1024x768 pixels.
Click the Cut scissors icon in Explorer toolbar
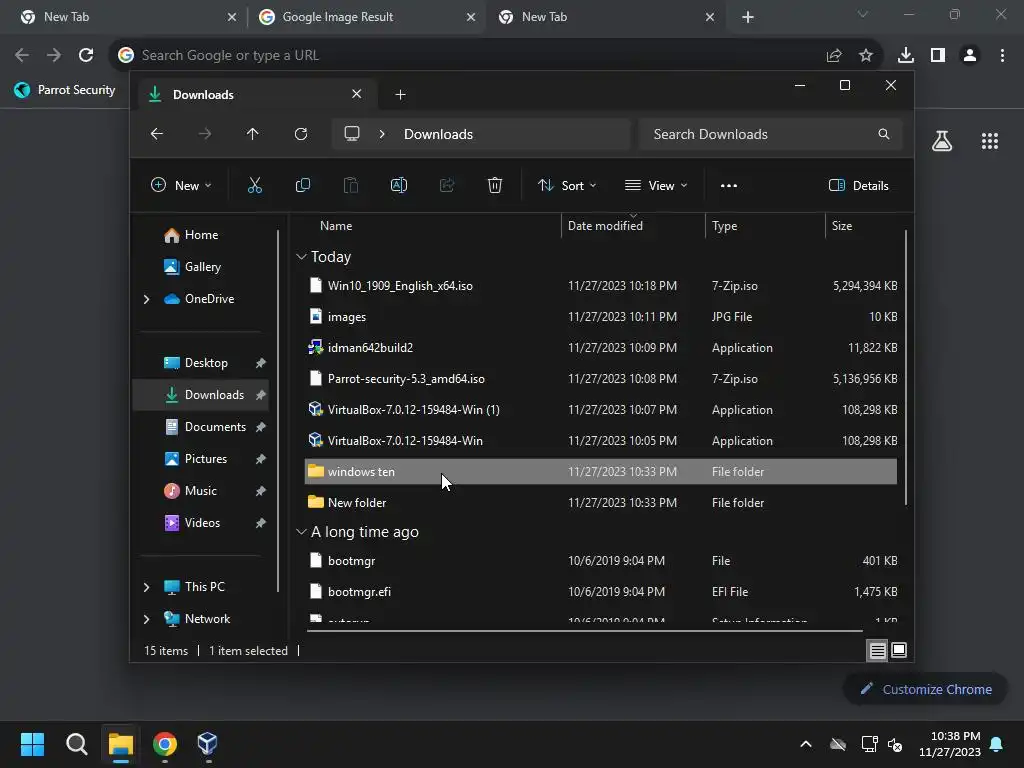255,185
